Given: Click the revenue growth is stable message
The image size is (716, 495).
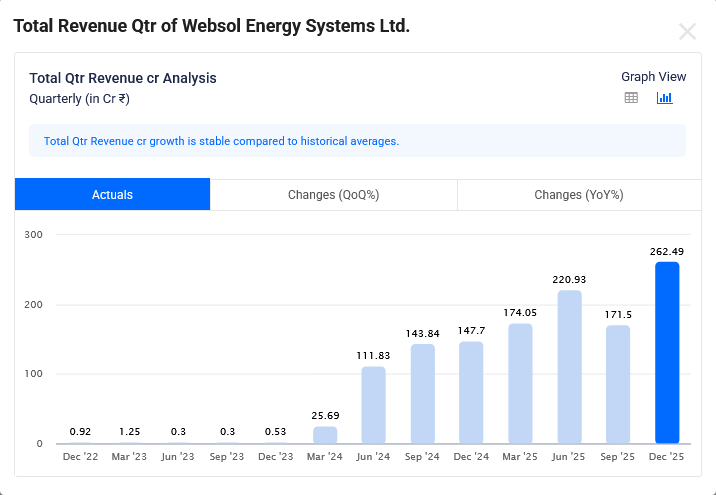Looking at the screenshot, I should click(221, 141).
